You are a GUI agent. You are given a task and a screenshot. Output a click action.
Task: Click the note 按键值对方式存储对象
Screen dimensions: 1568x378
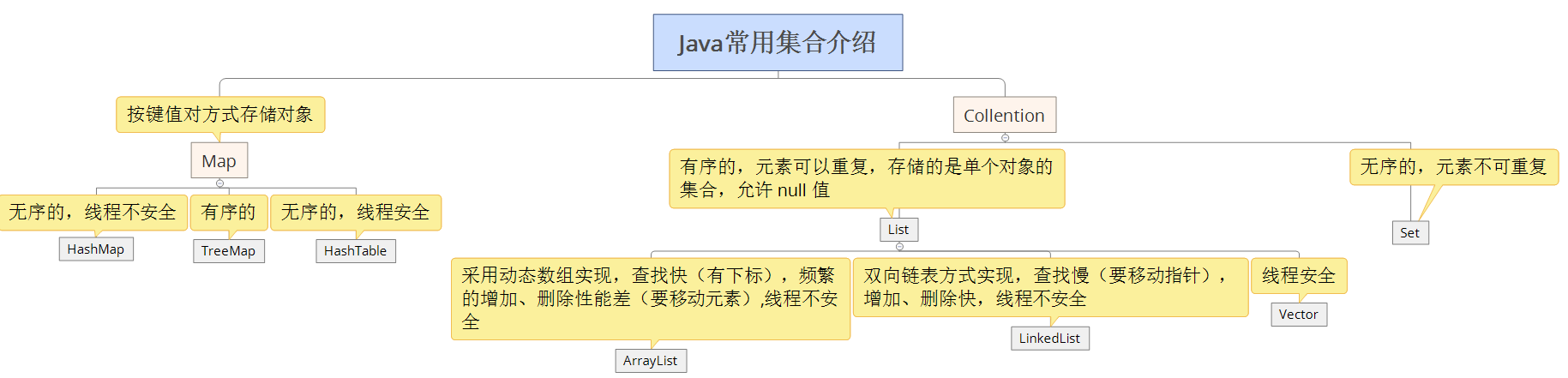[x=220, y=114]
